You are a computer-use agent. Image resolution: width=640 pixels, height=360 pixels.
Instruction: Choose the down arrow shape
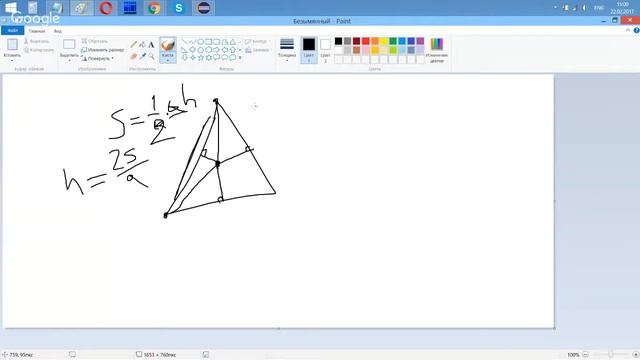pyautogui.click(x=184, y=58)
